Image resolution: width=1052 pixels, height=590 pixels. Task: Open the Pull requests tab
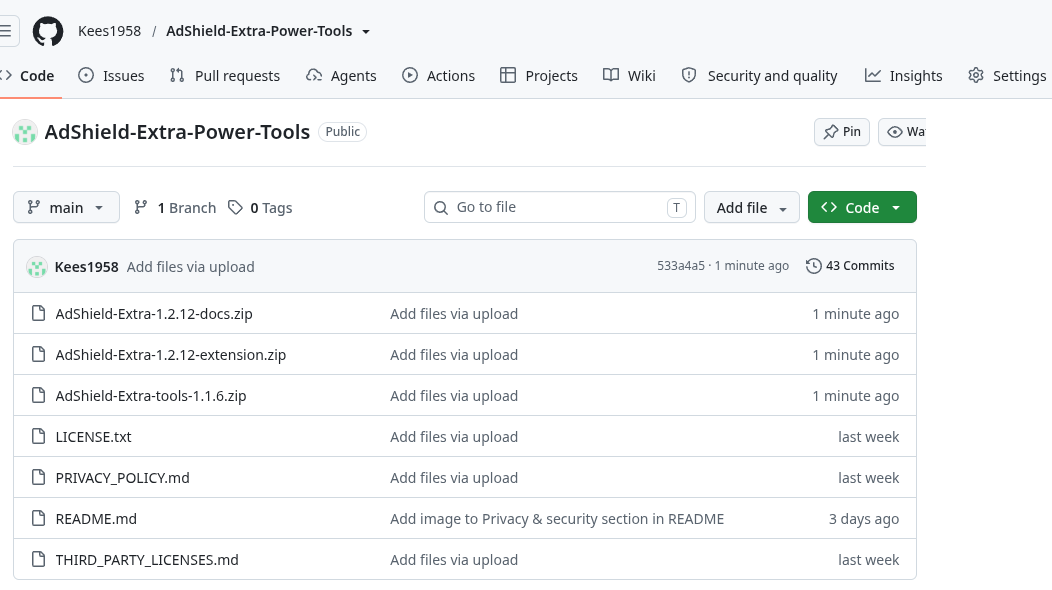(x=225, y=76)
